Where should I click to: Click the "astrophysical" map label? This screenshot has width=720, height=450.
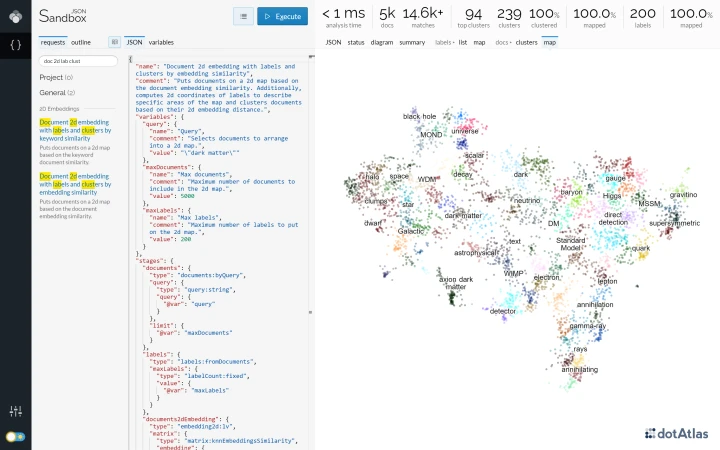pos(476,253)
